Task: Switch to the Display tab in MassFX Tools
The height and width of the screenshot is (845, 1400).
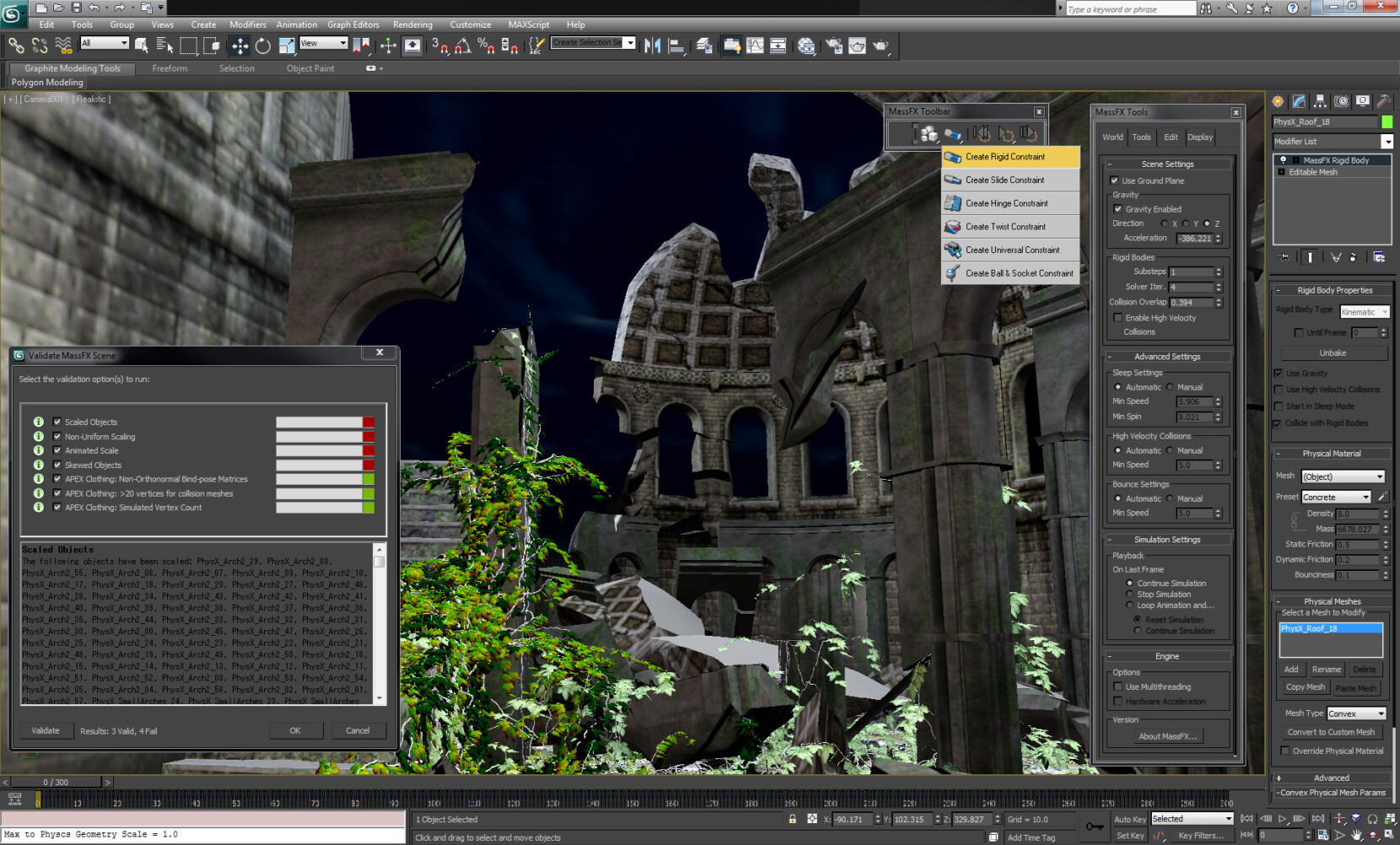Action: [1199, 137]
